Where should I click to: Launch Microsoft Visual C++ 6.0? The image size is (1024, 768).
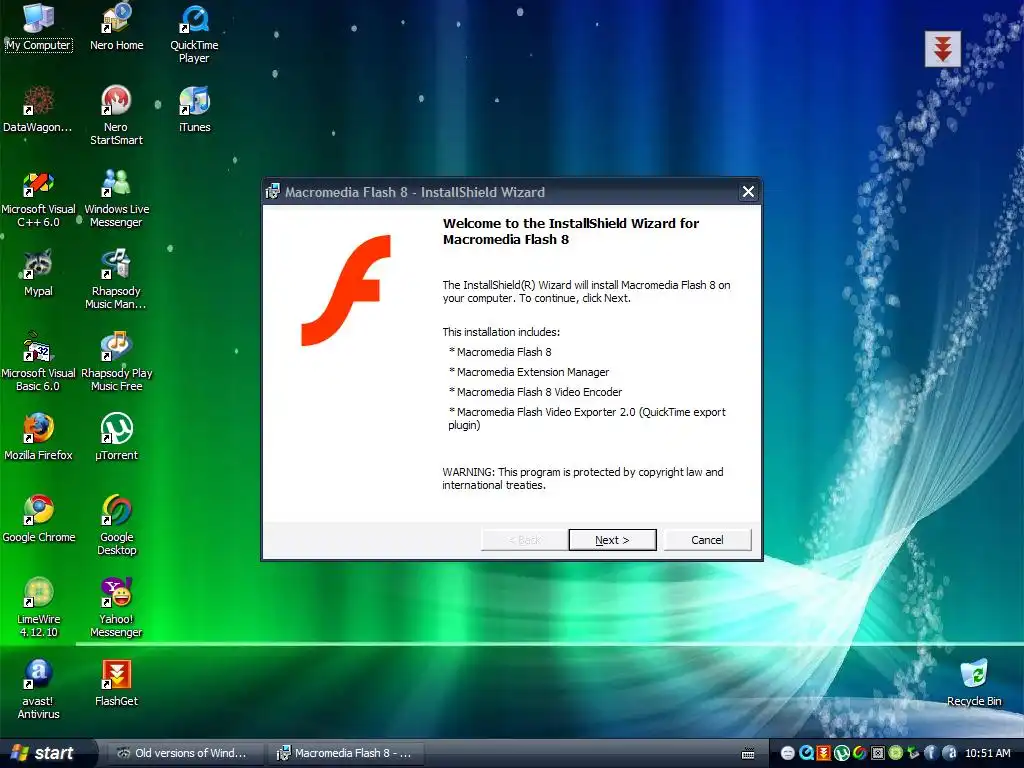coord(39,198)
